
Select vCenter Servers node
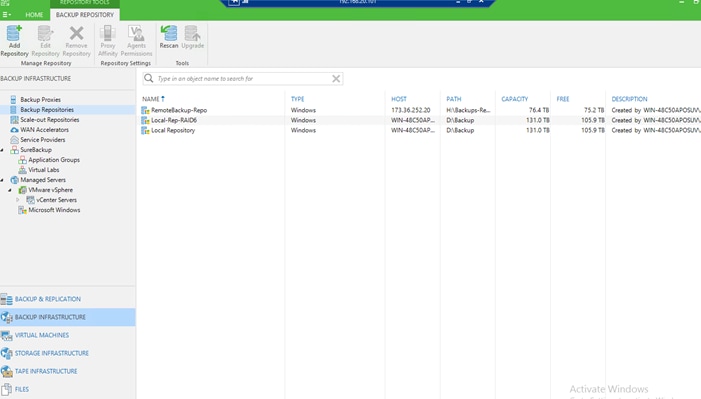coord(56,200)
